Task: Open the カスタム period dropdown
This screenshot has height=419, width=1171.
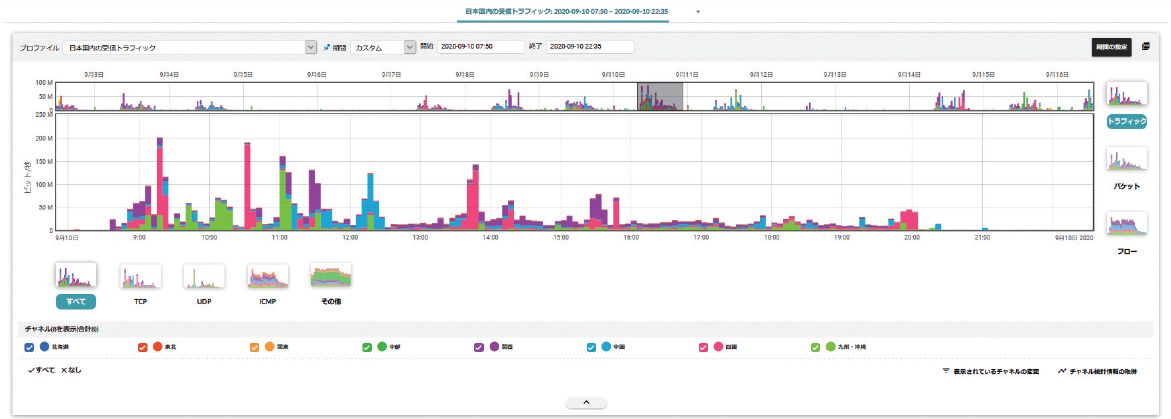Action: (x=410, y=47)
